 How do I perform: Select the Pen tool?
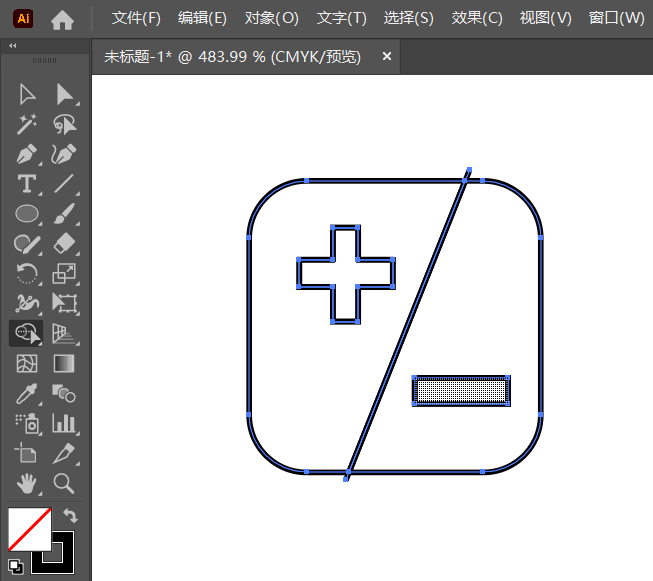[27, 154]
